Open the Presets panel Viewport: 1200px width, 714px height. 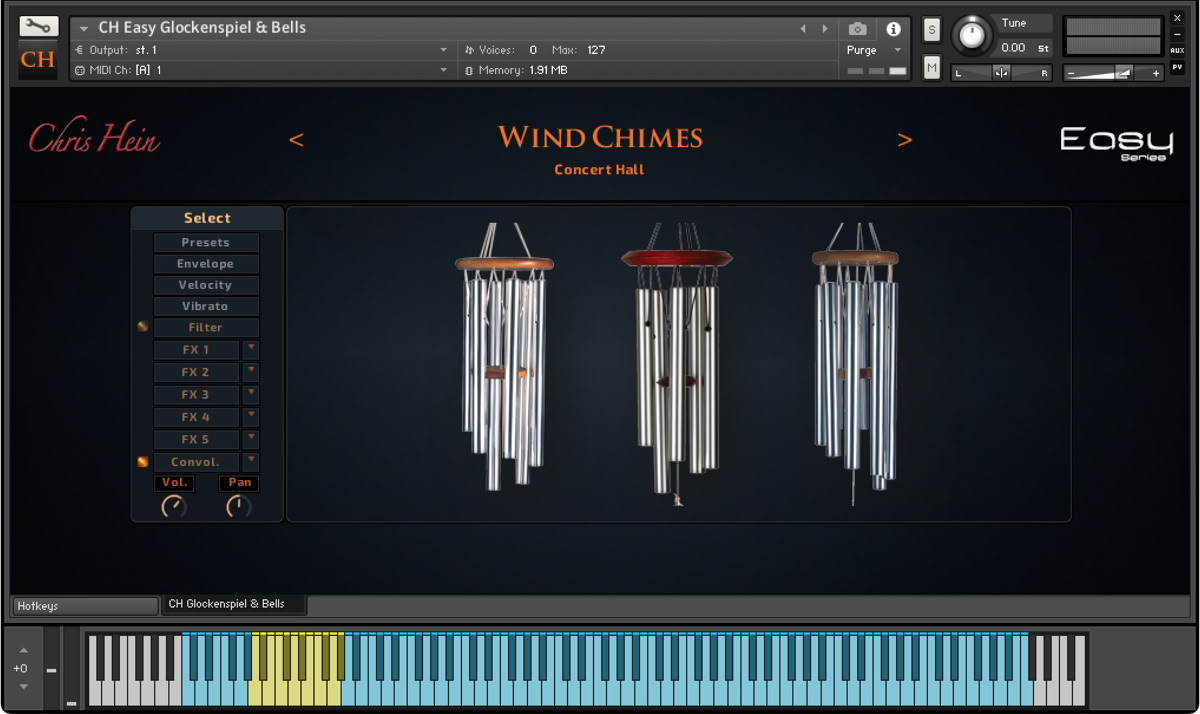coord(206,243)
